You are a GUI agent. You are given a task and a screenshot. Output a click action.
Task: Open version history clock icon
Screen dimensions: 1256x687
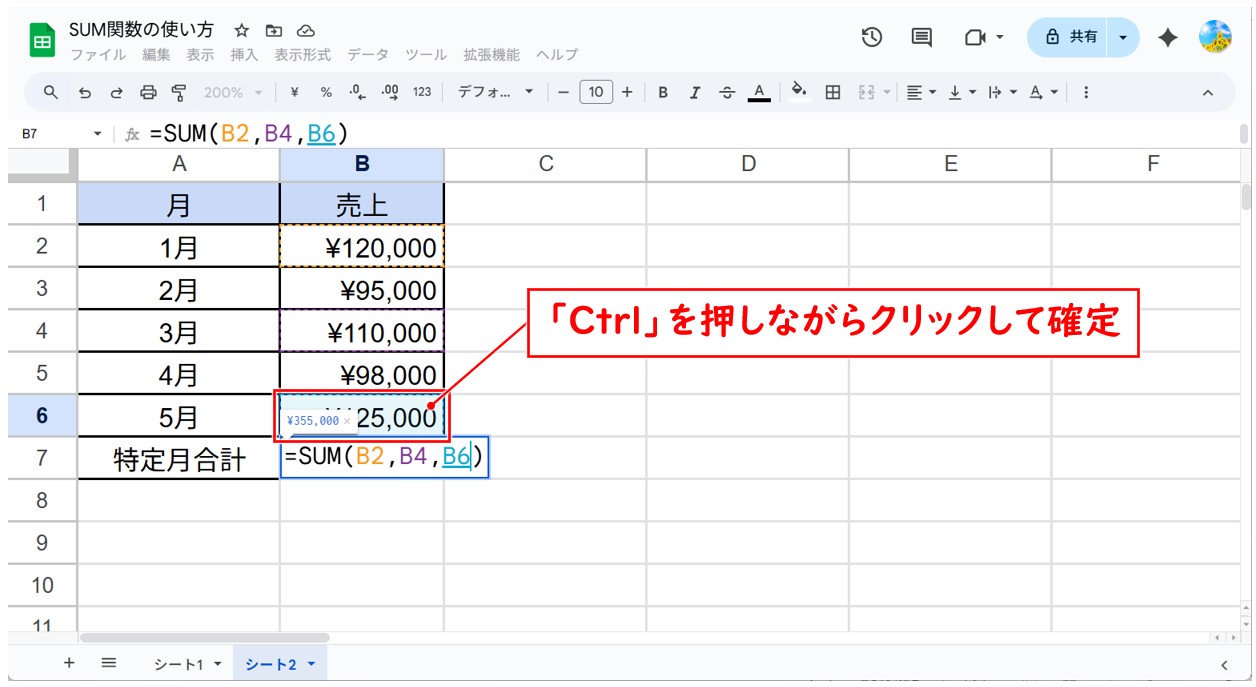872,37
